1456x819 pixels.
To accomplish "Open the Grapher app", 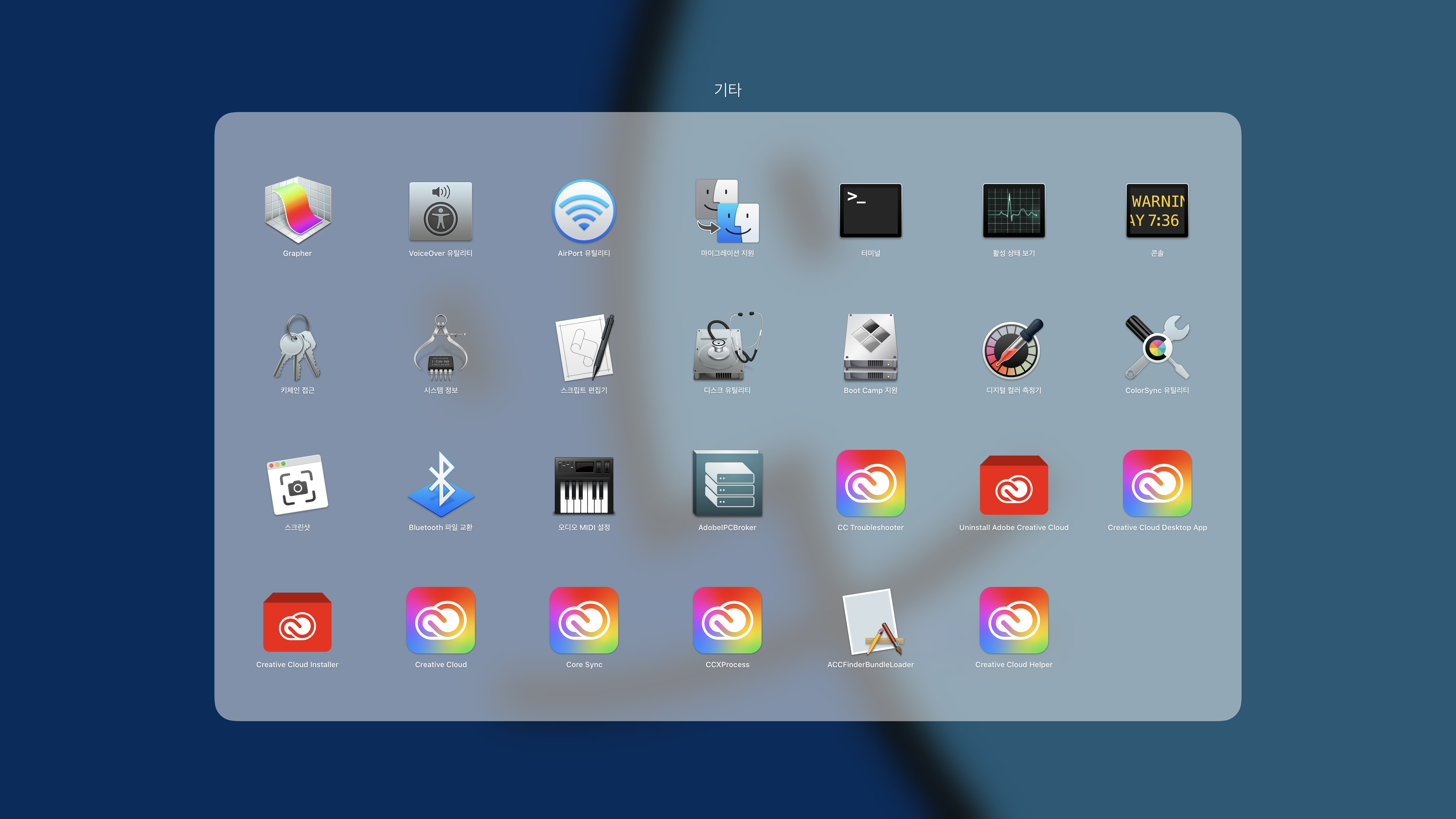I will 297,210.
